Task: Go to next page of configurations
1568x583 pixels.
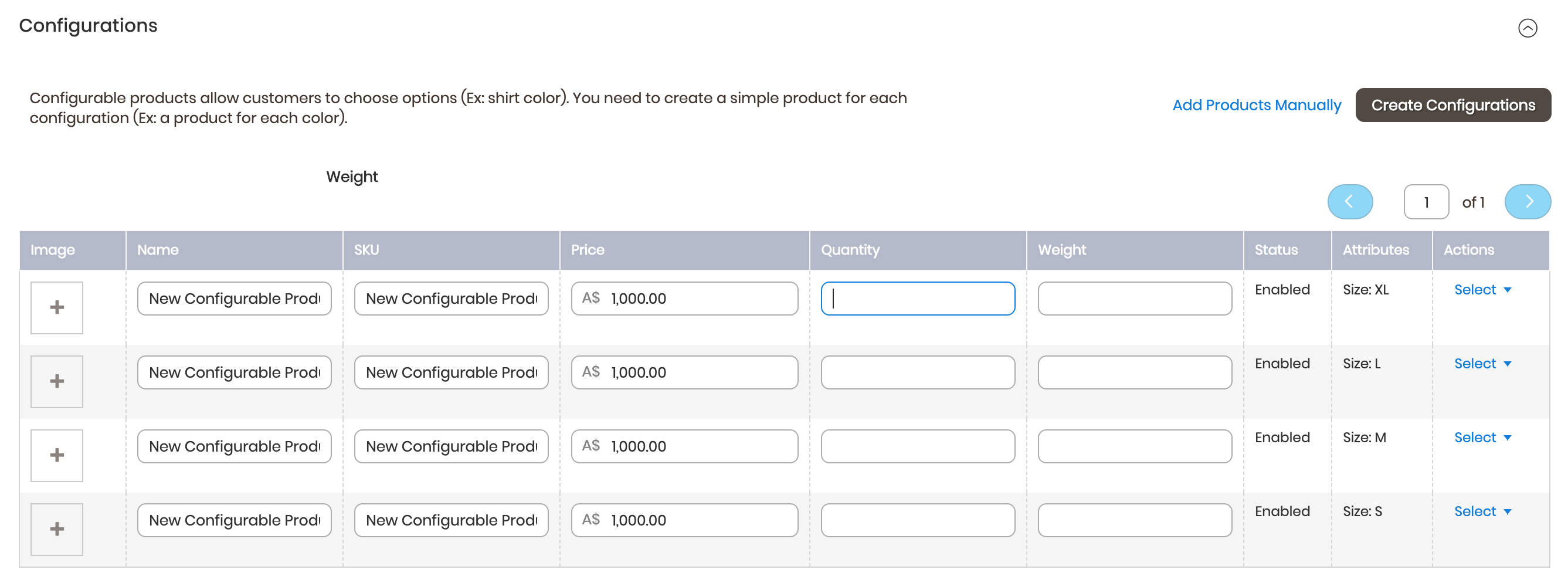Action: [x=1526, y=201]
